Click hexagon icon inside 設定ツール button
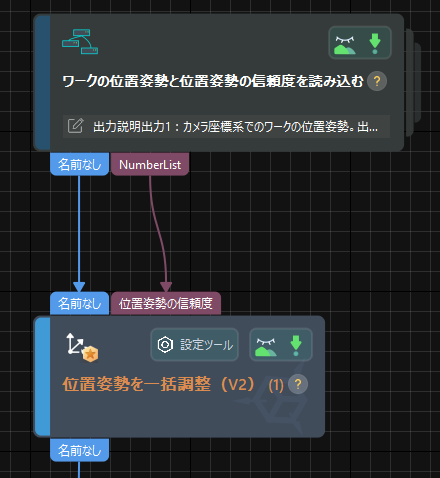 coord(165,345)
